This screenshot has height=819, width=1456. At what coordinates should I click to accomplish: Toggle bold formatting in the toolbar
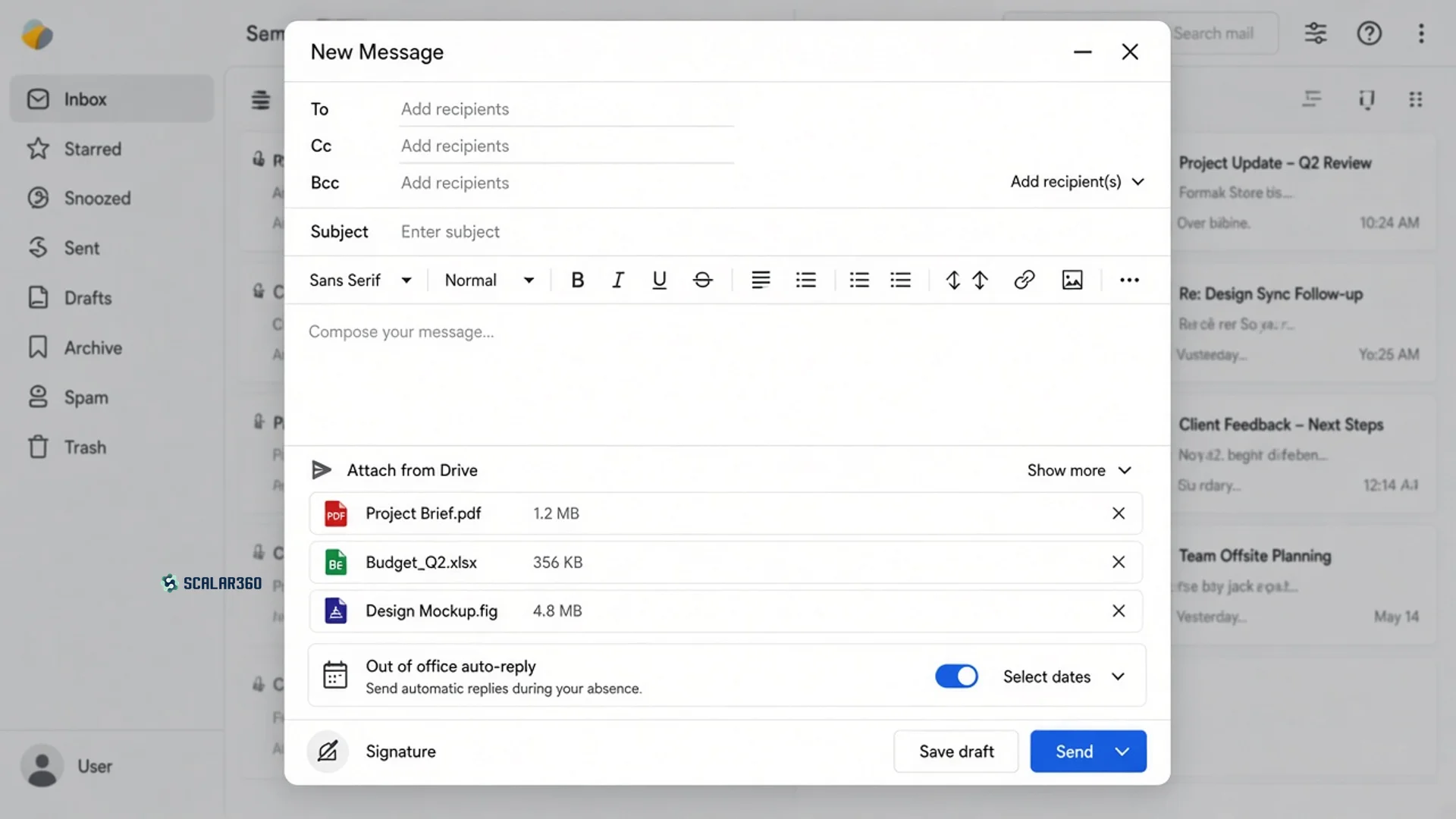tap(577, 280)
